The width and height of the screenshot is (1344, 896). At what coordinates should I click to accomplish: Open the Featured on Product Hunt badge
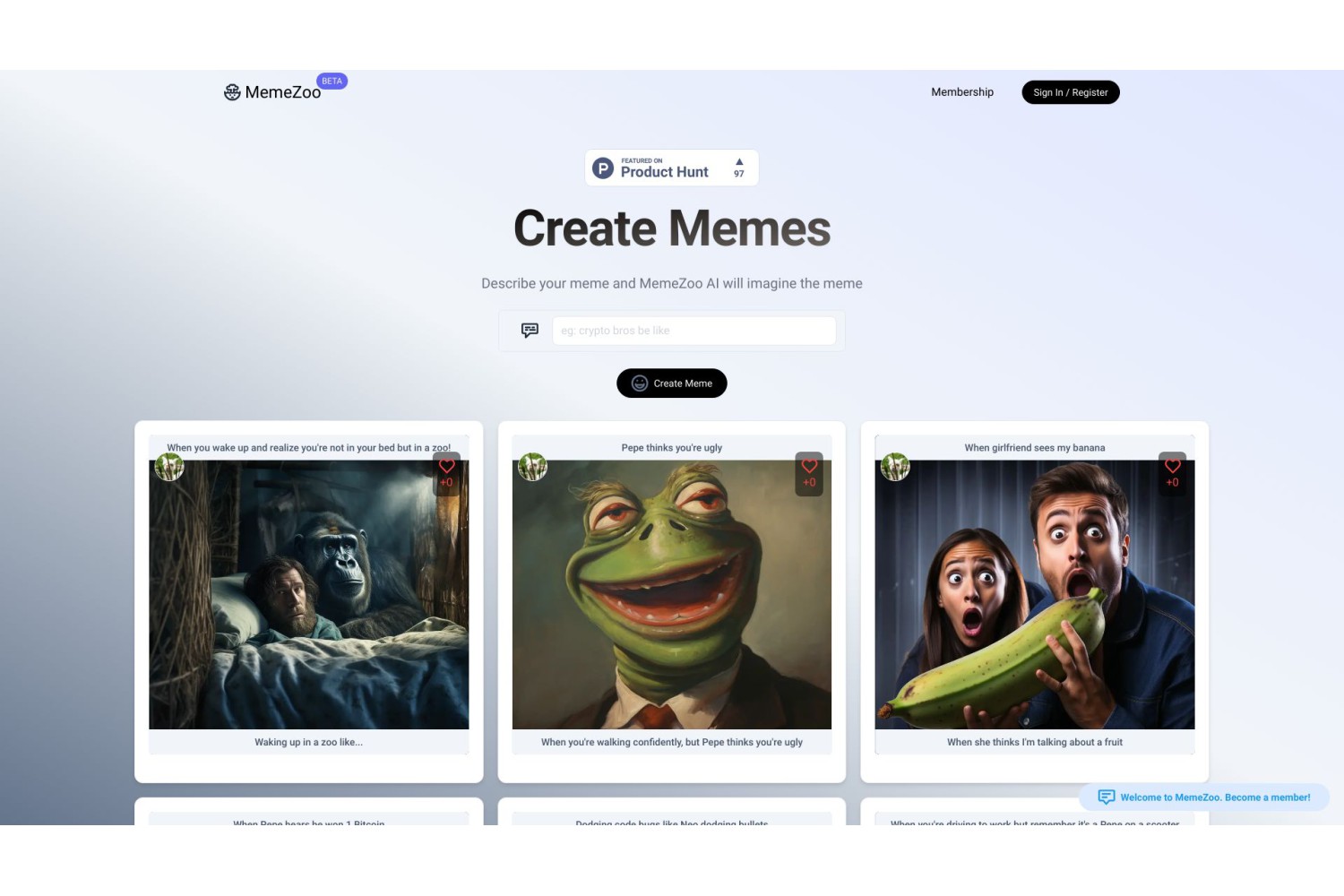coord(672,168)
